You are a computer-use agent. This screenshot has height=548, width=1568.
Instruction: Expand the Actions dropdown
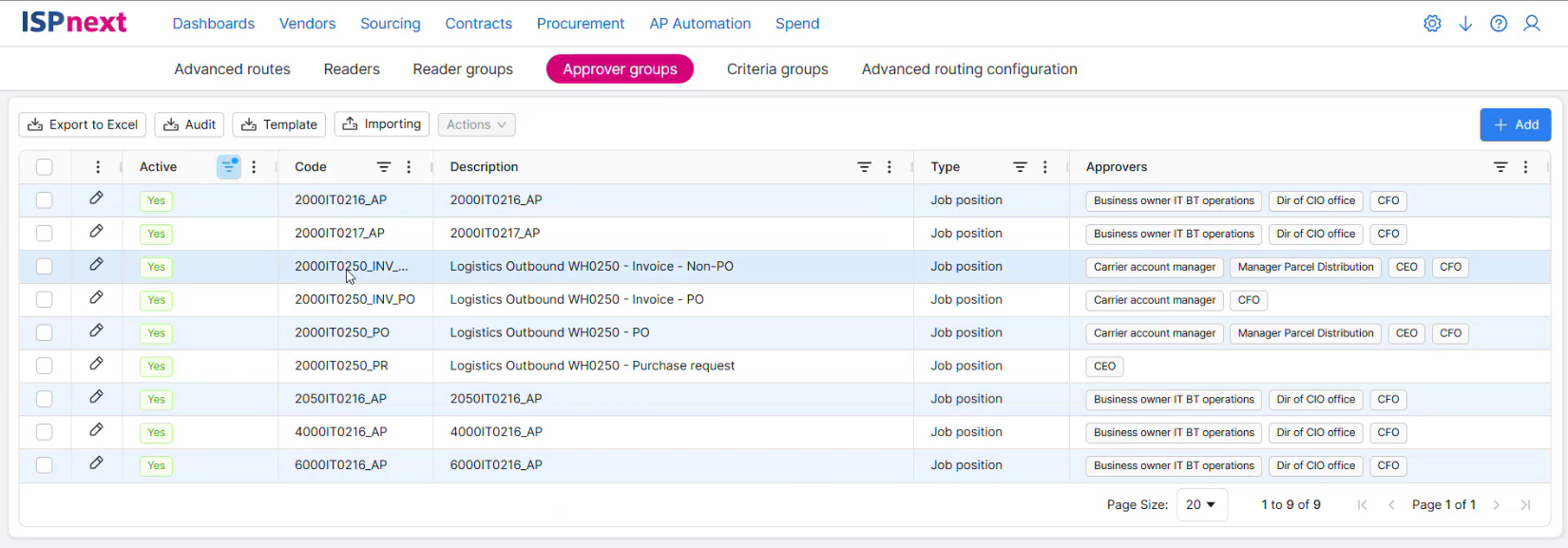tap(477, 124)
